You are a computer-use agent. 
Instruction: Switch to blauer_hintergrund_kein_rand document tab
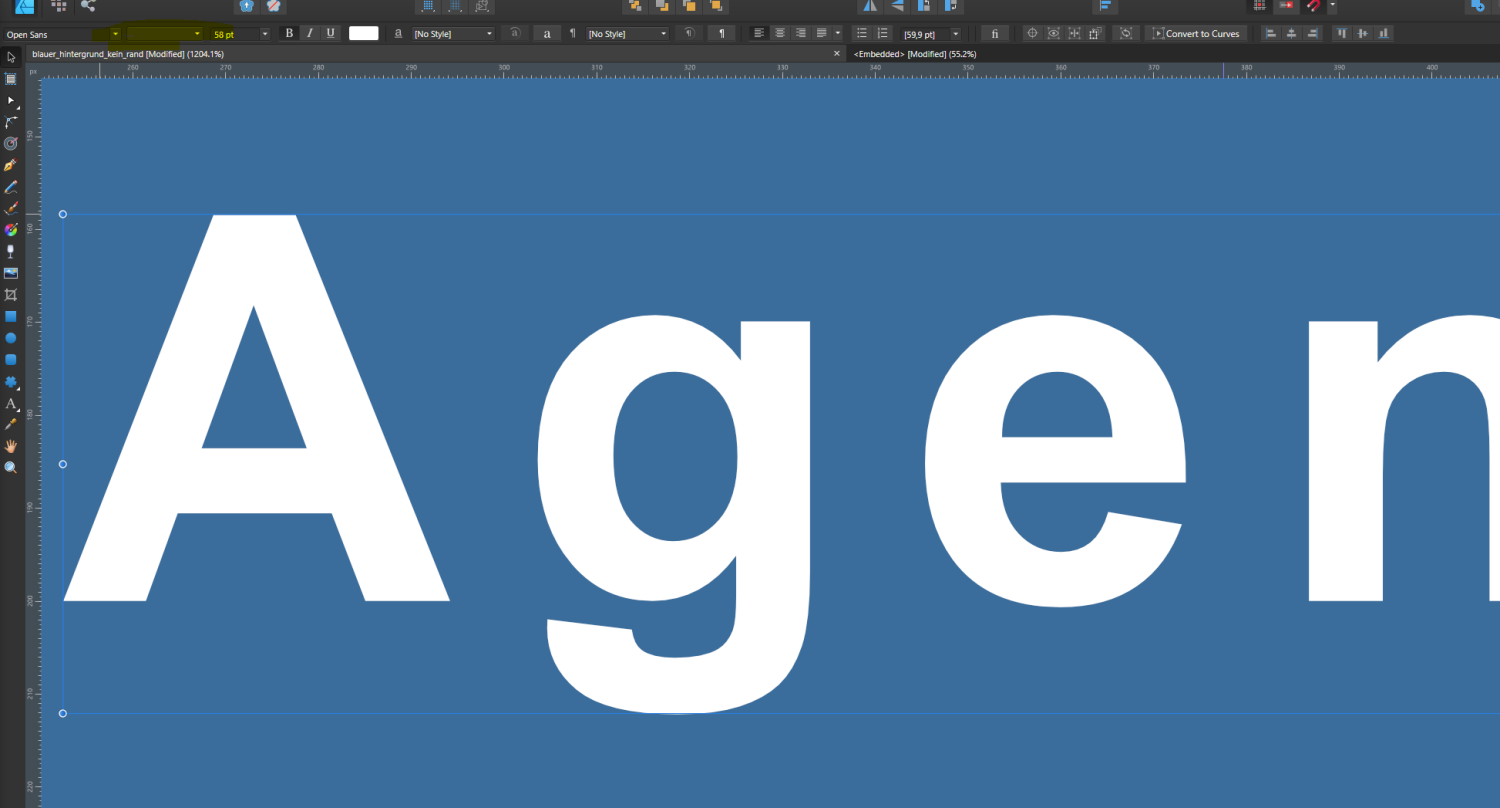[127, 53]
